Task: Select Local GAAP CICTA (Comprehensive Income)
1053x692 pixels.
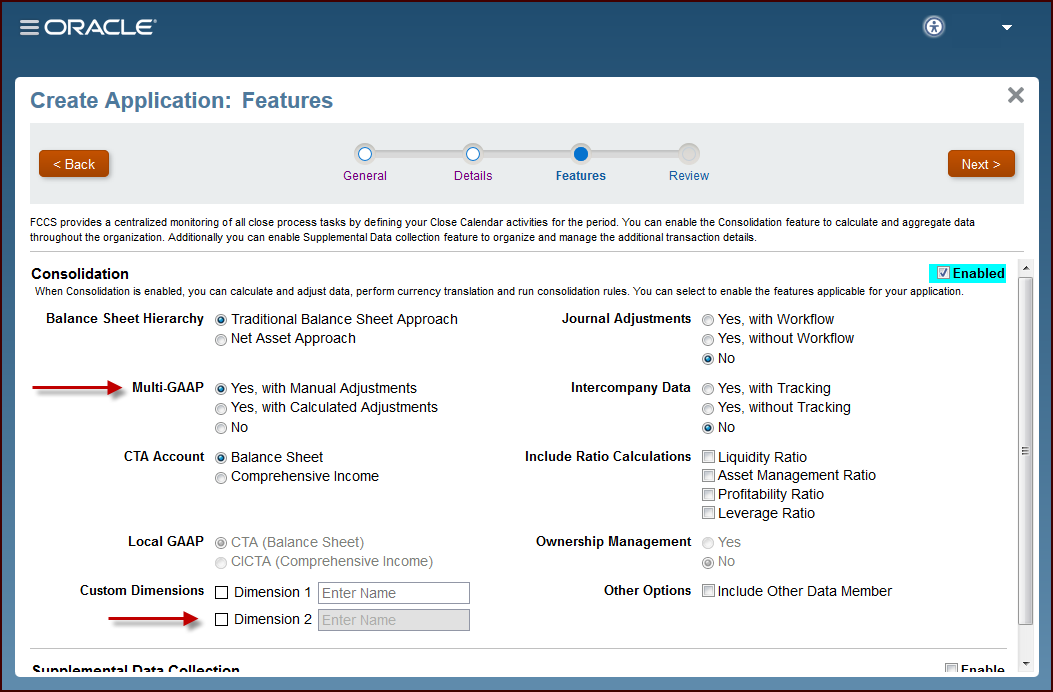Action: 221,562
